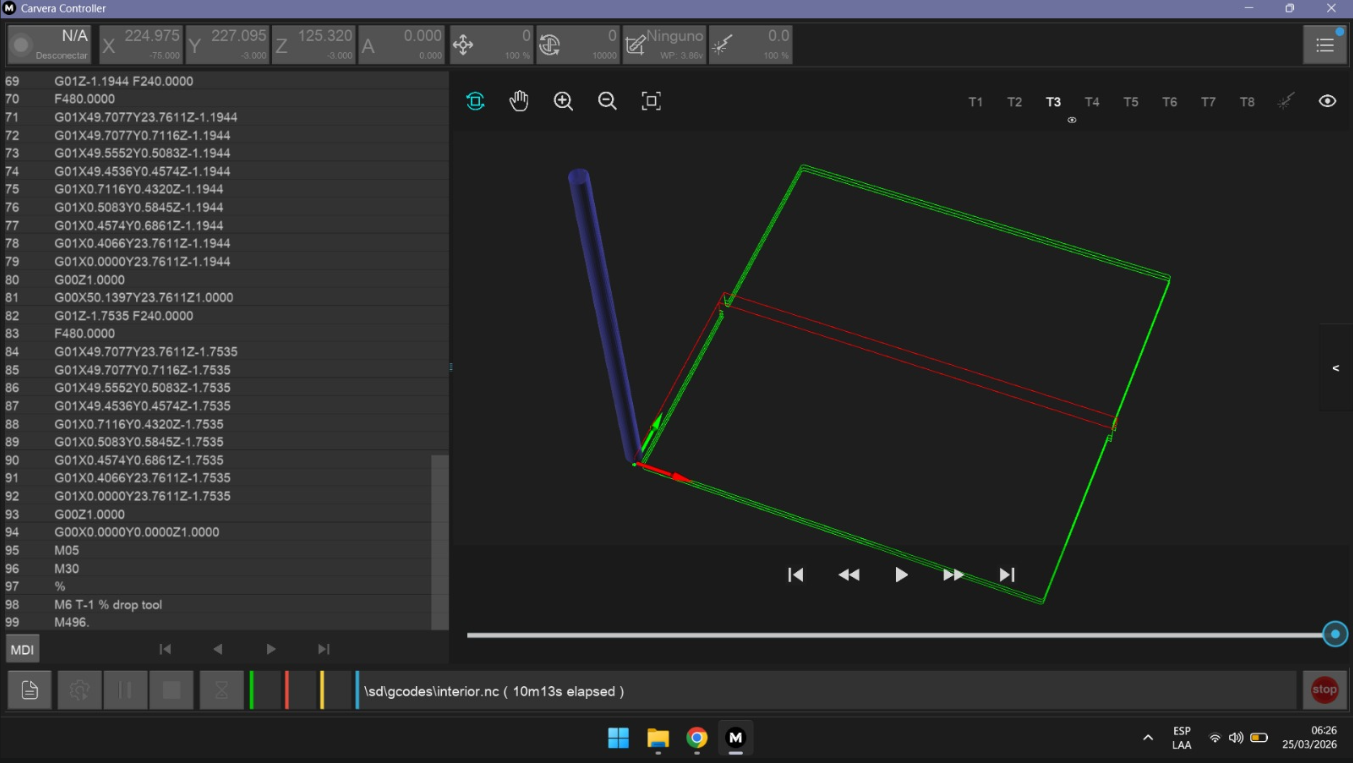Click the interior.nc file status text
This screenshot has height=763, width=1353.
click(494, 691)
